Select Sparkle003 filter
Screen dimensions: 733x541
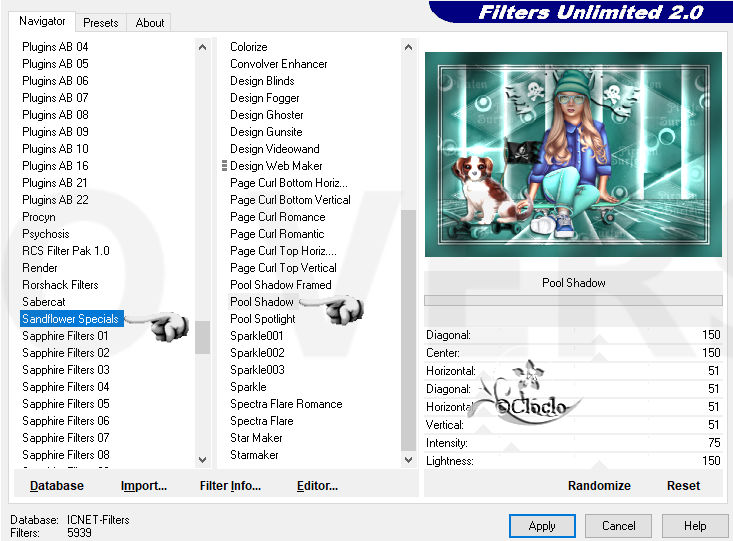click(x=257, y=370)
